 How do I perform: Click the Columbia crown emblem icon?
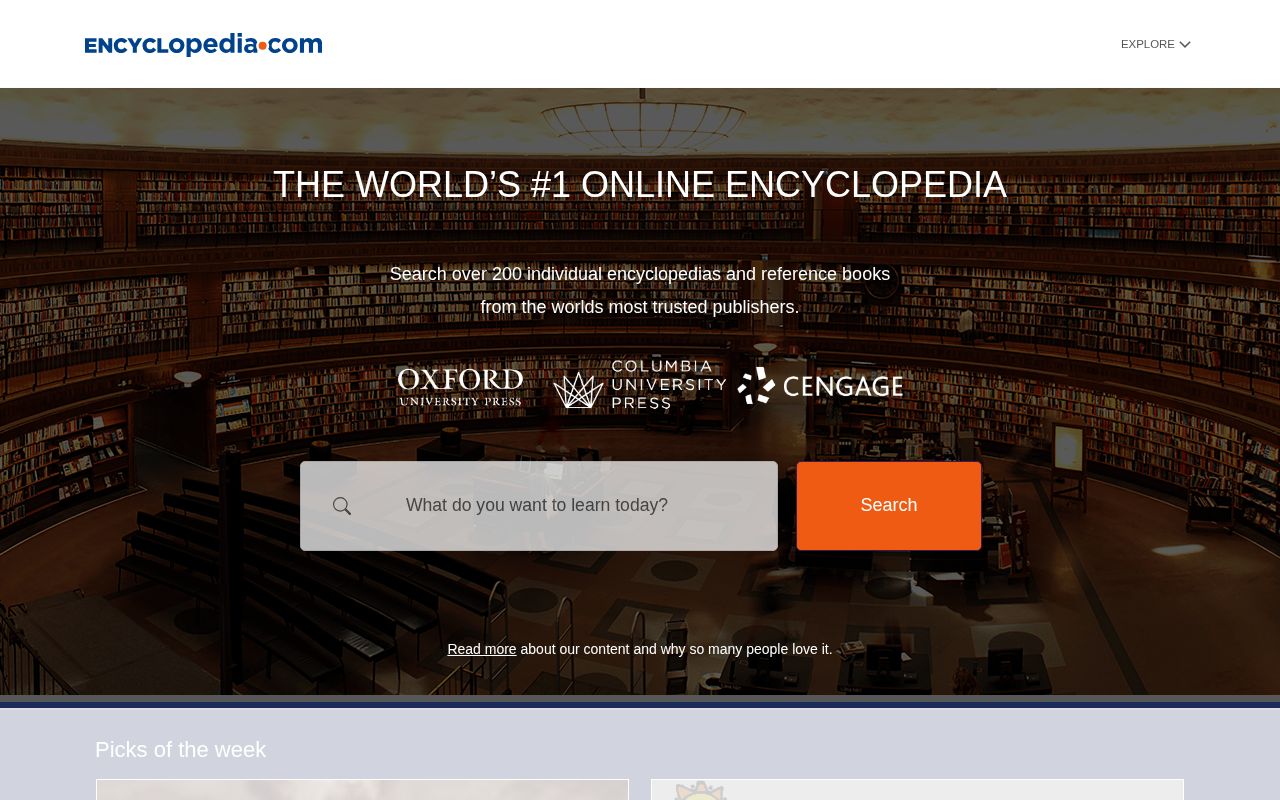(580, 389)
